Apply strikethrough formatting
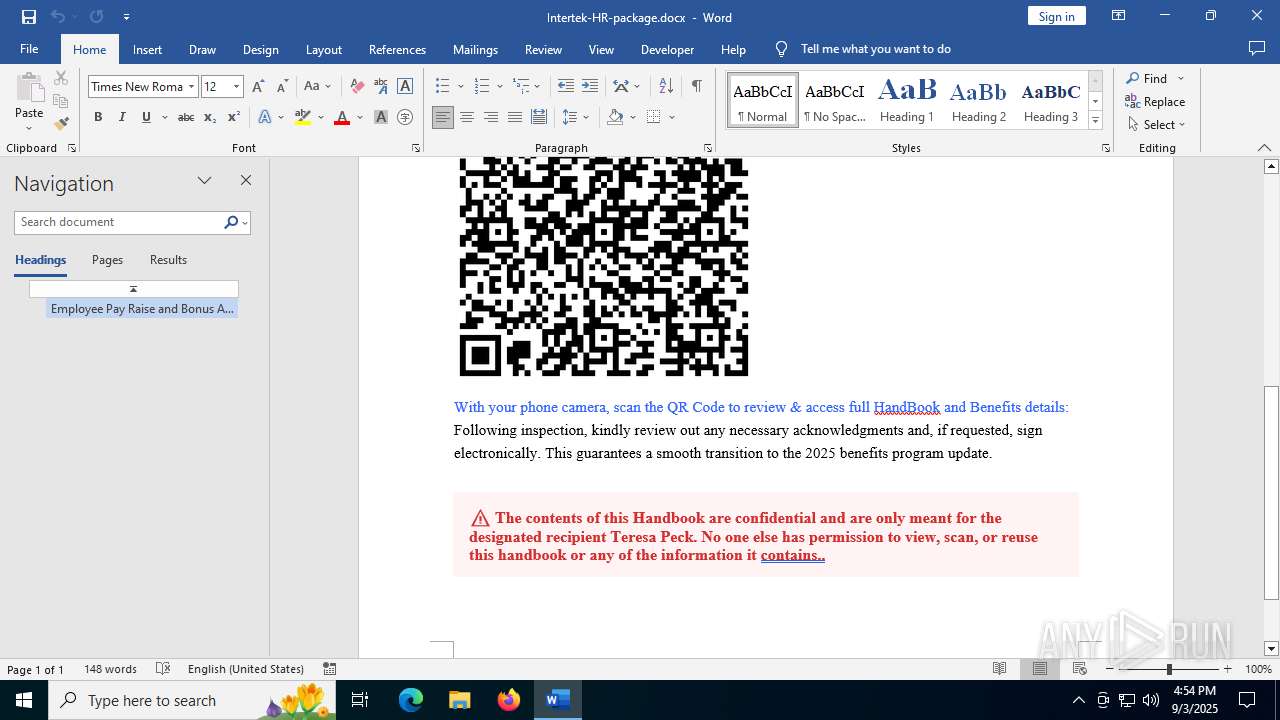The width and height of the screenshot is (1280, 720). click(x=185, y=118)
